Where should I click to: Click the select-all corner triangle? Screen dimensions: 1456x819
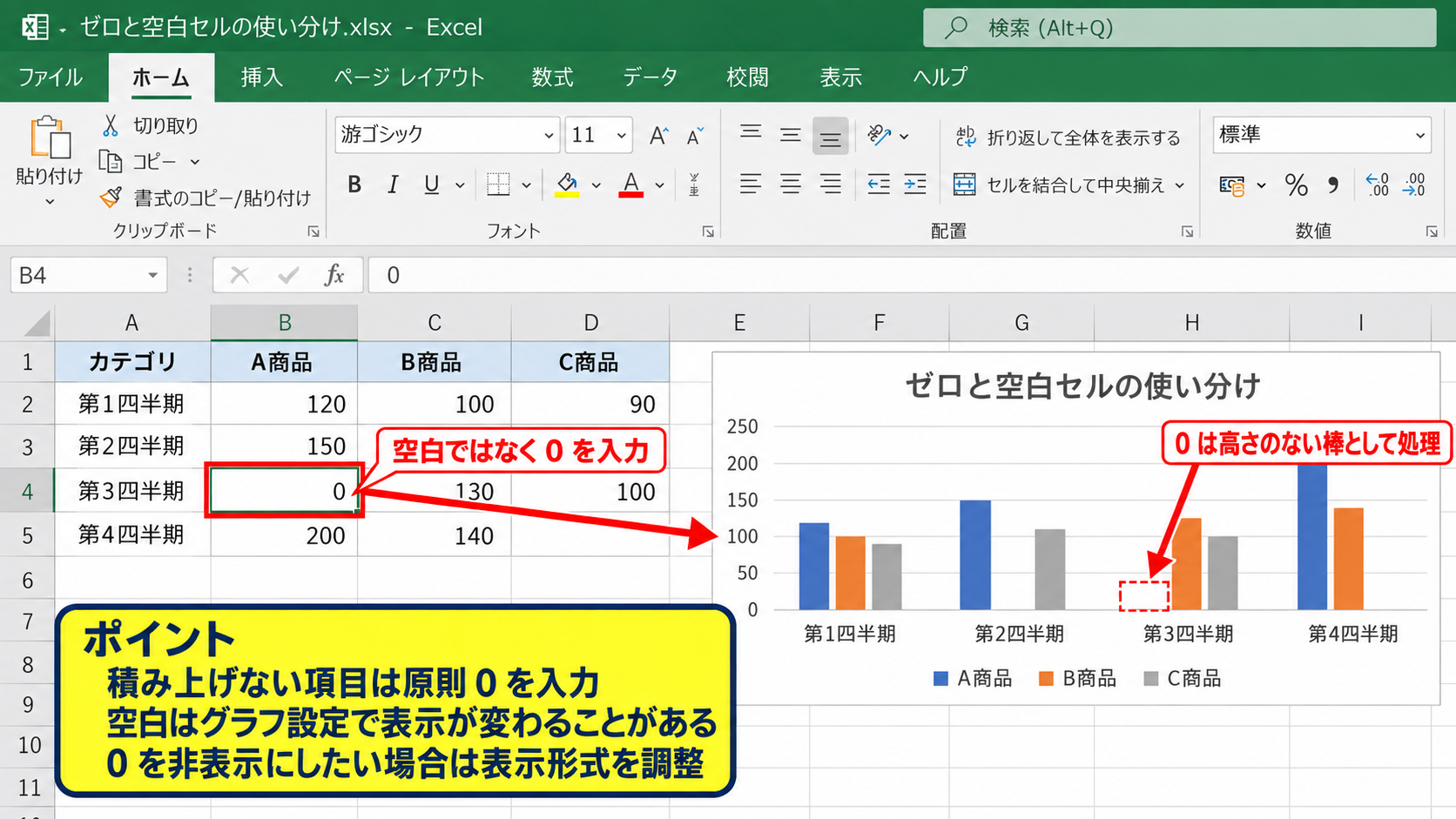point(37,323)
